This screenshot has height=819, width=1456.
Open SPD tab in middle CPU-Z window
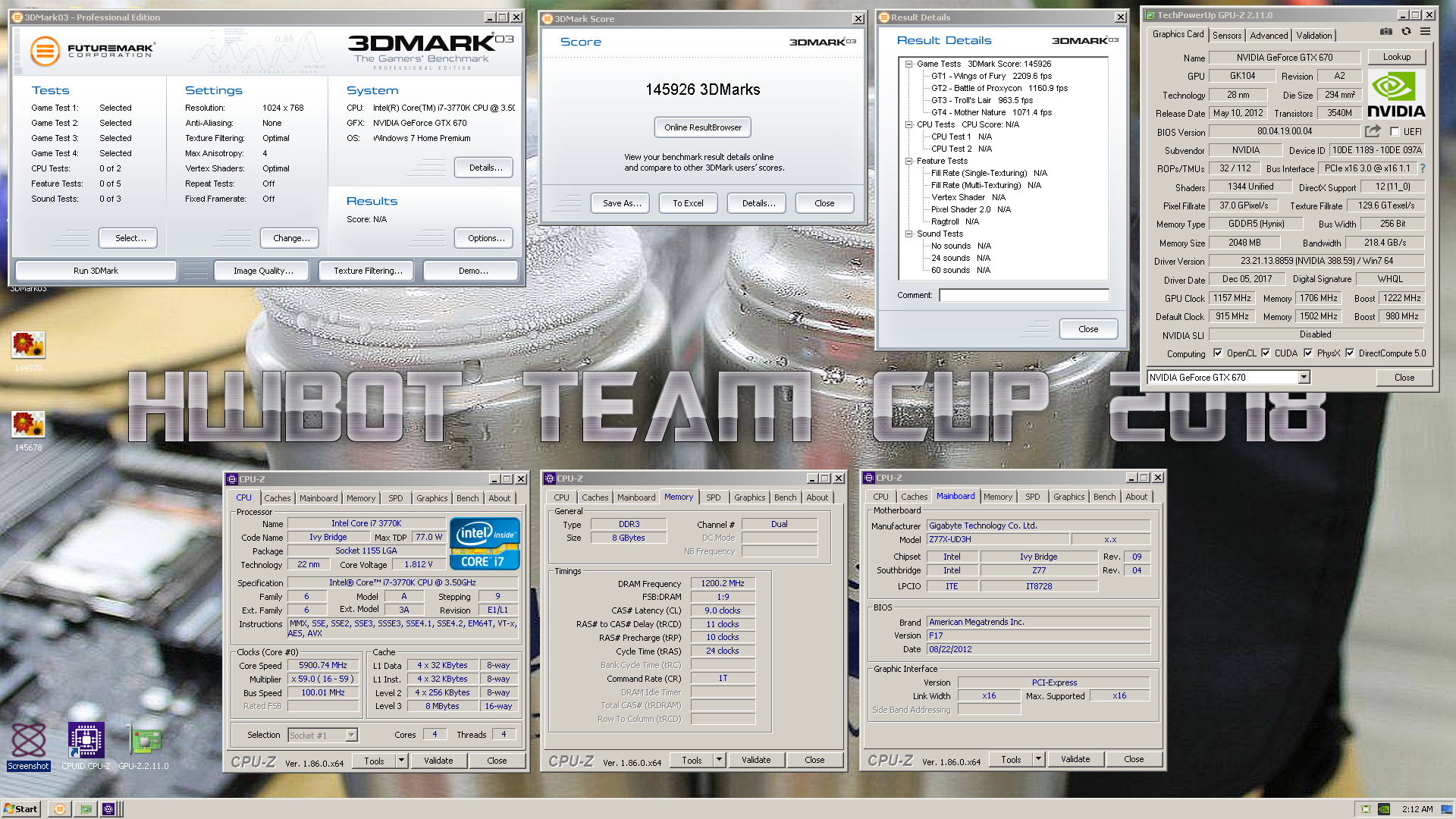pyautogui.click(x=713, y=497)
